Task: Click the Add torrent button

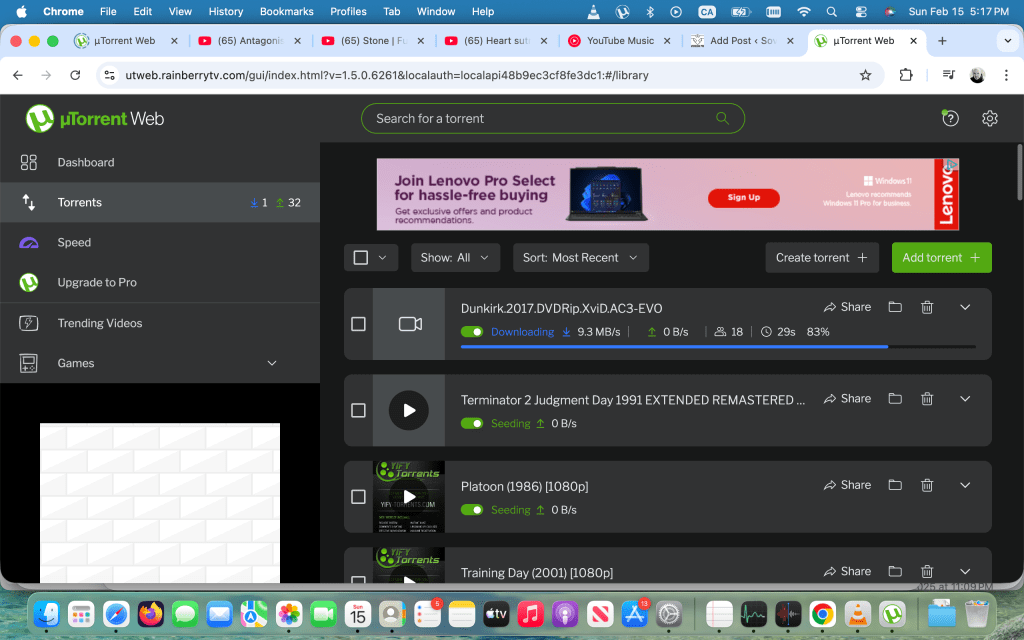Action: click(x=941, y=257)
